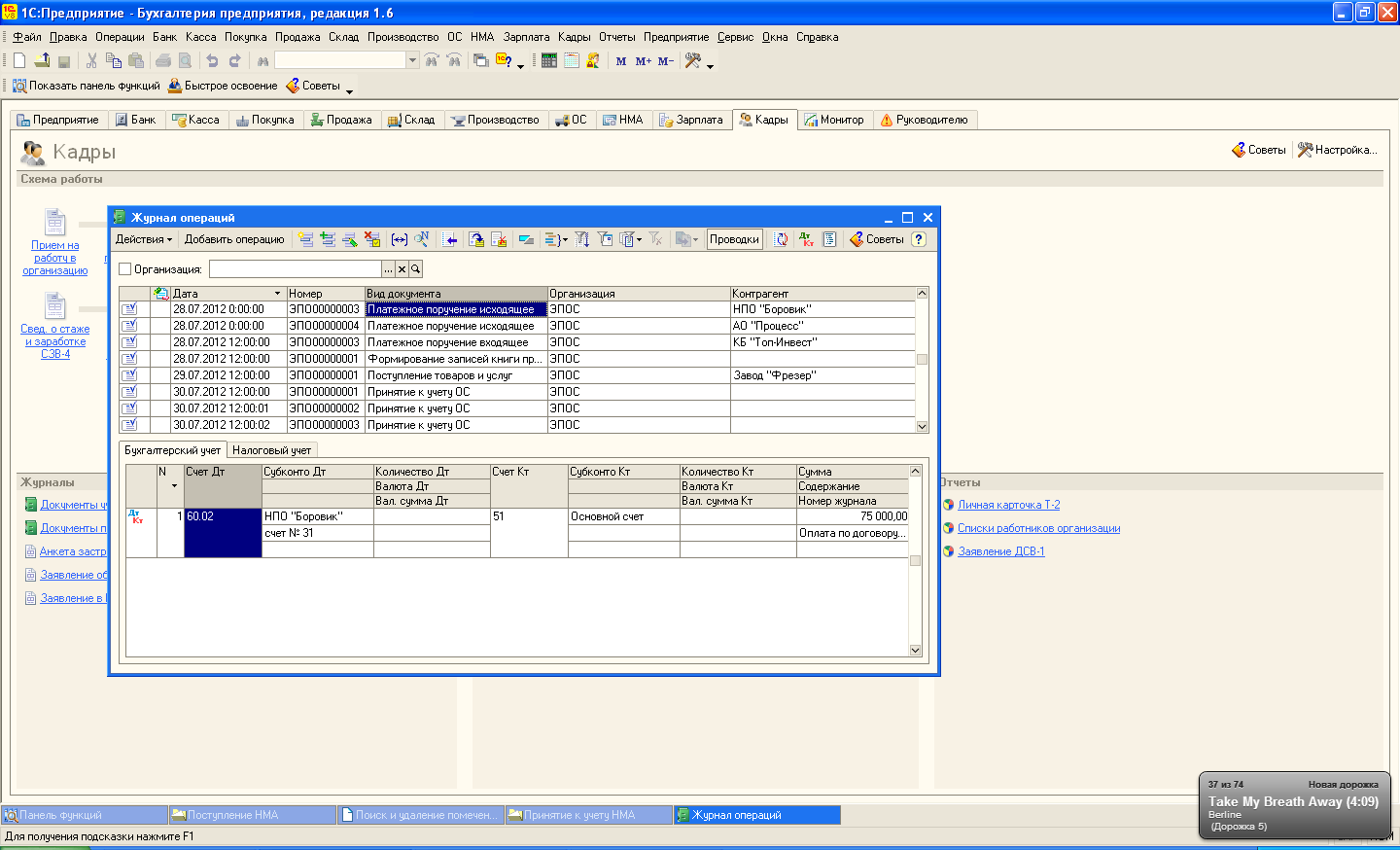The image size is (1400, 850).
Task: Open Личная карточка Т-2 report link
Action: (x=1008, y=505)
